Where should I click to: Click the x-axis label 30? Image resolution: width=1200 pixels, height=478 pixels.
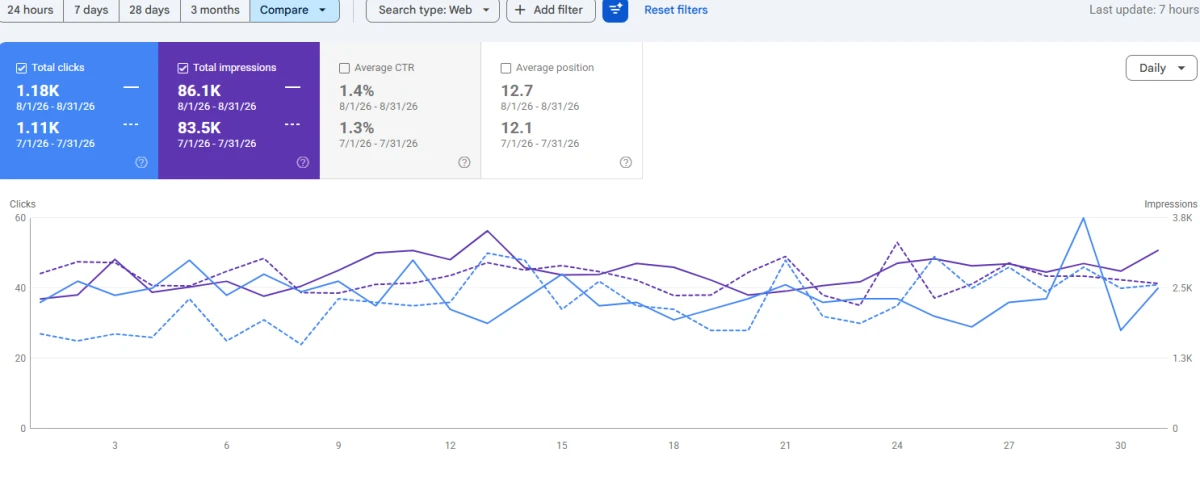coord(1120,446)
